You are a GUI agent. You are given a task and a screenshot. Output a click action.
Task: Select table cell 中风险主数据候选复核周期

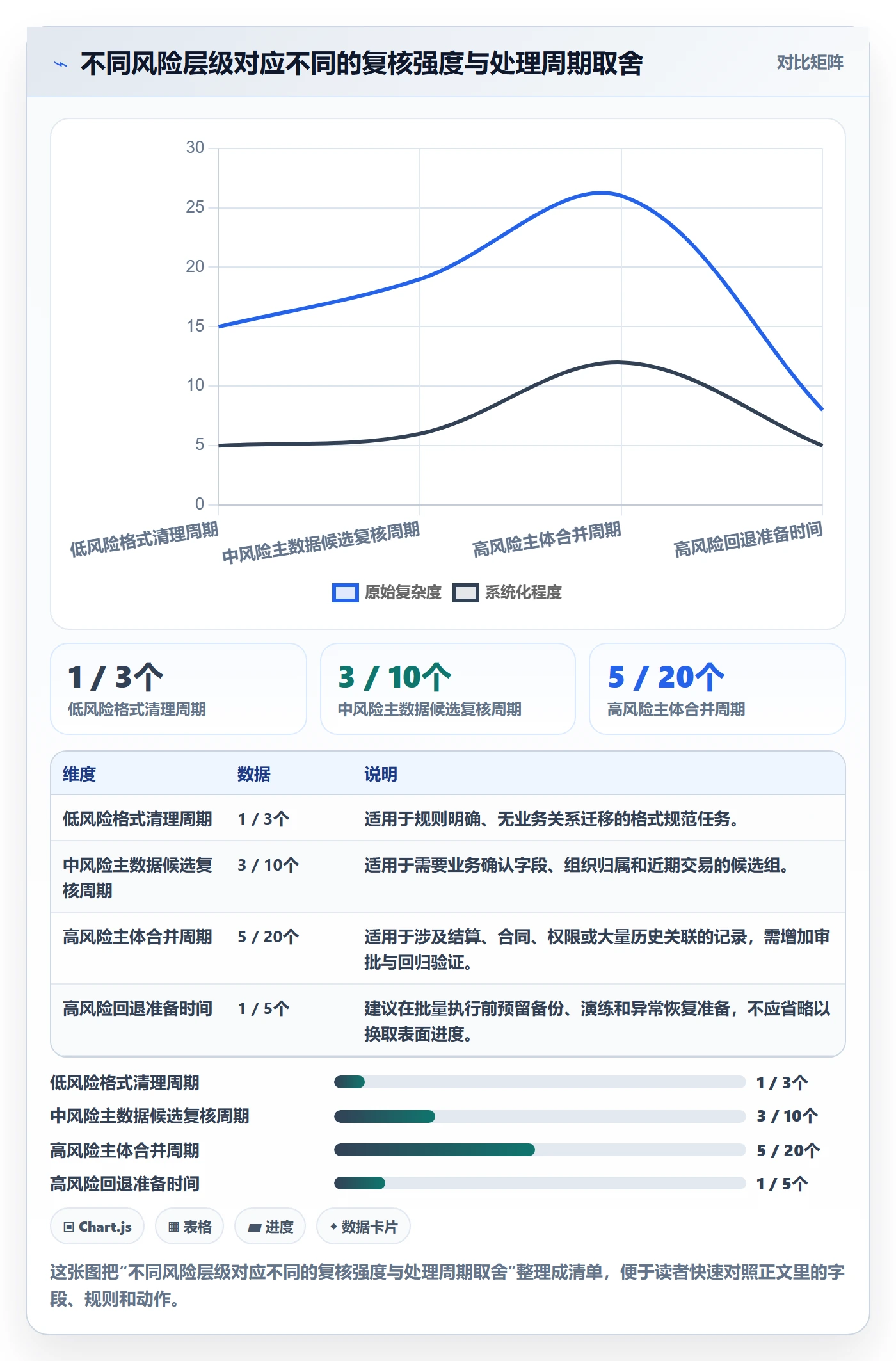[137, 878]
